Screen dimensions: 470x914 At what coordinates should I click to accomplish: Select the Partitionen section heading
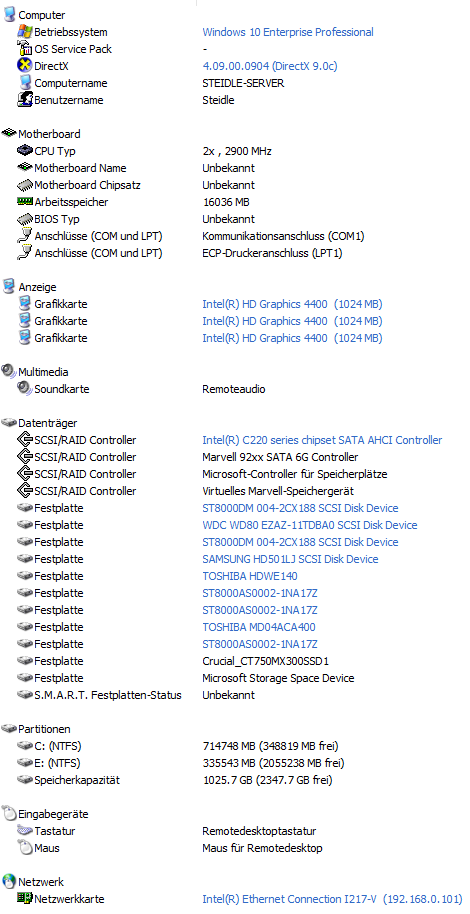44,729
